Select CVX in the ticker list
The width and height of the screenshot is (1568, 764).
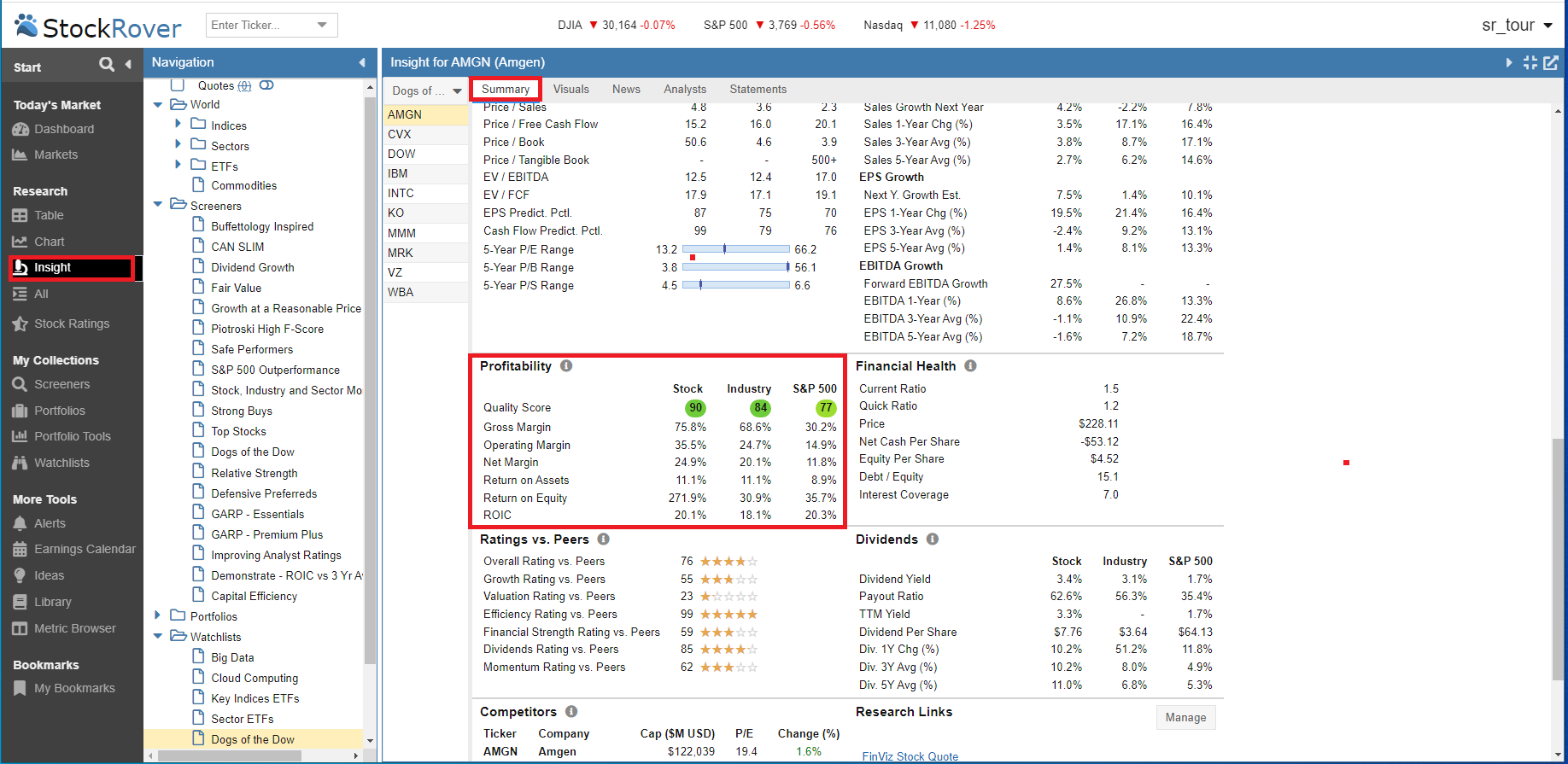pyautogui.click(x=425, y=134)
